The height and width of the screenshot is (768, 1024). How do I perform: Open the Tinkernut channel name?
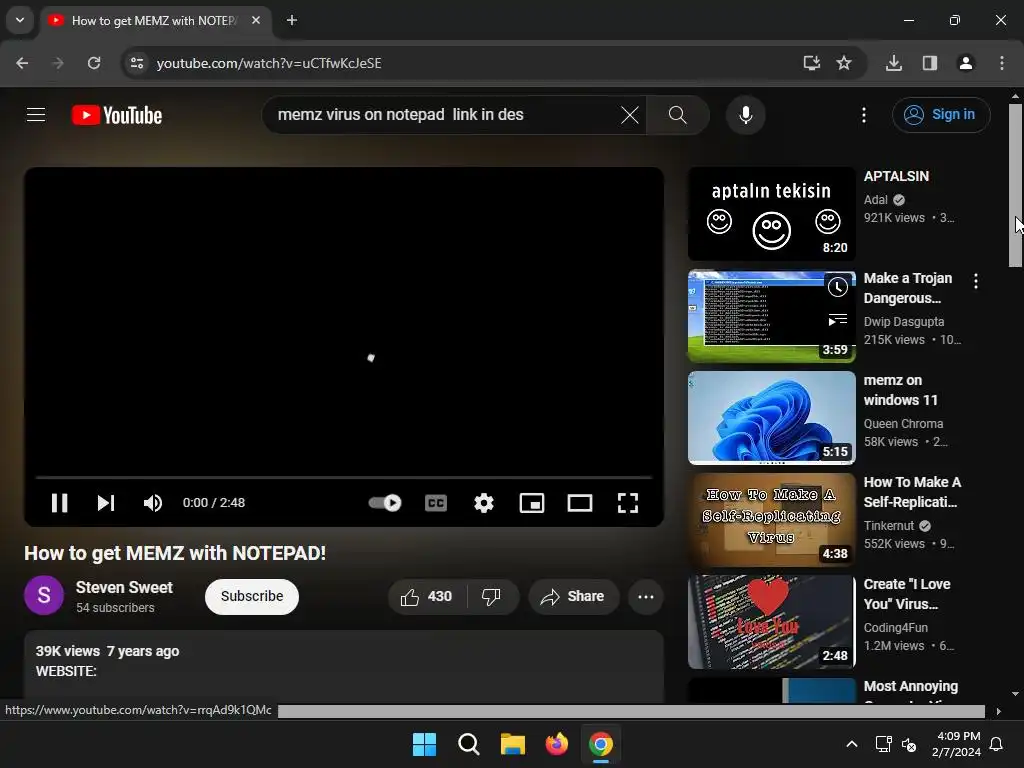[x=889, y=526]
